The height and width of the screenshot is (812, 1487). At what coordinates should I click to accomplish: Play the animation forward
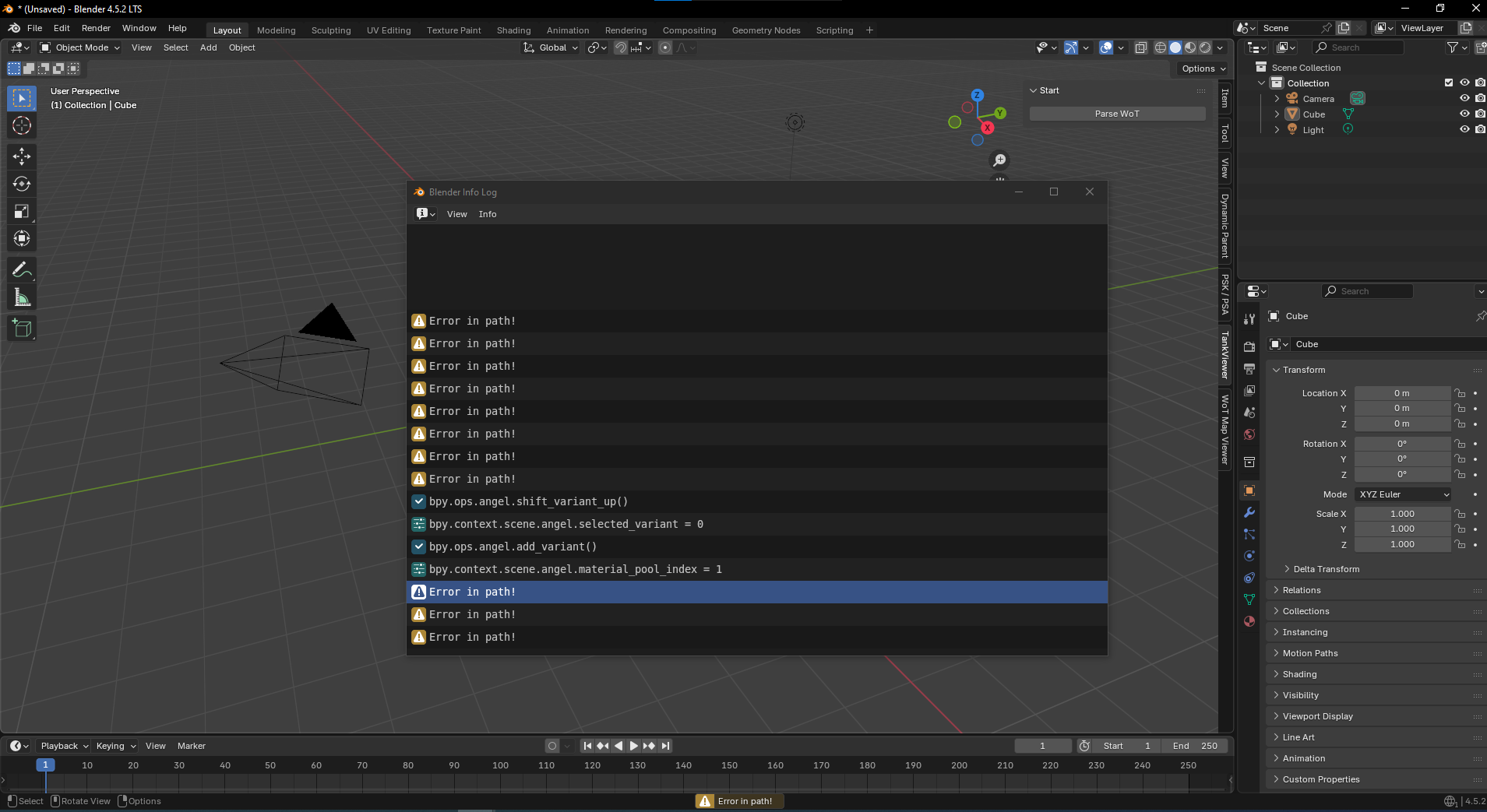pyautogui.click(x=633, y=746)
